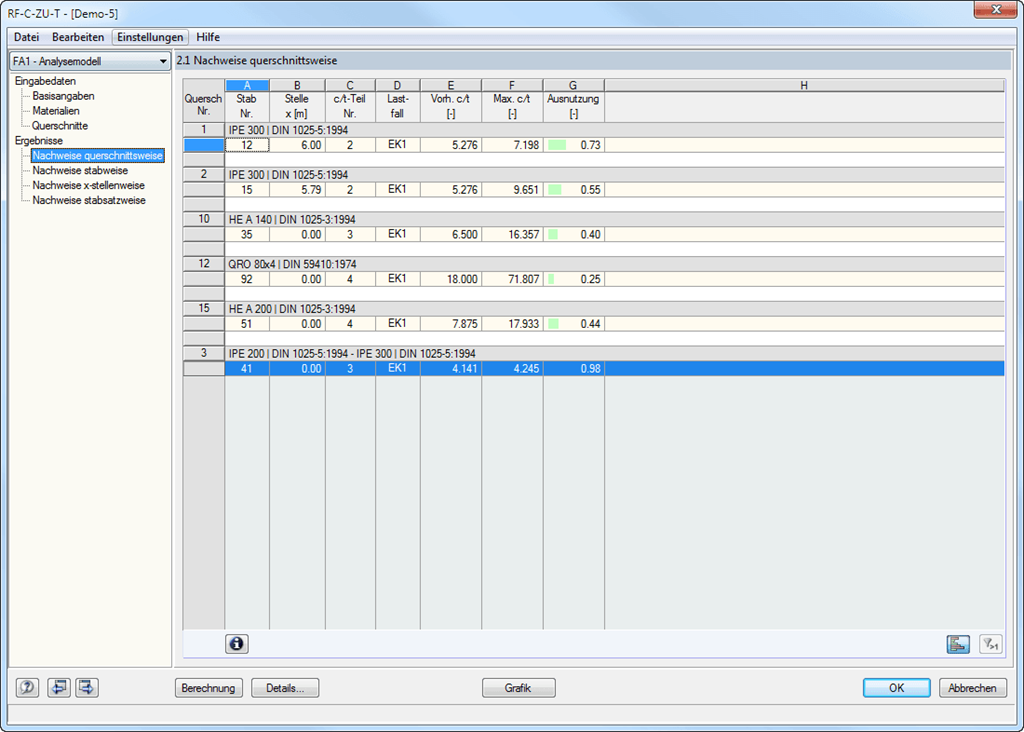Viewport: 1024px width, 732px height.
Task: Select Nachweise stabweise tree item
Action: (80, 170)
